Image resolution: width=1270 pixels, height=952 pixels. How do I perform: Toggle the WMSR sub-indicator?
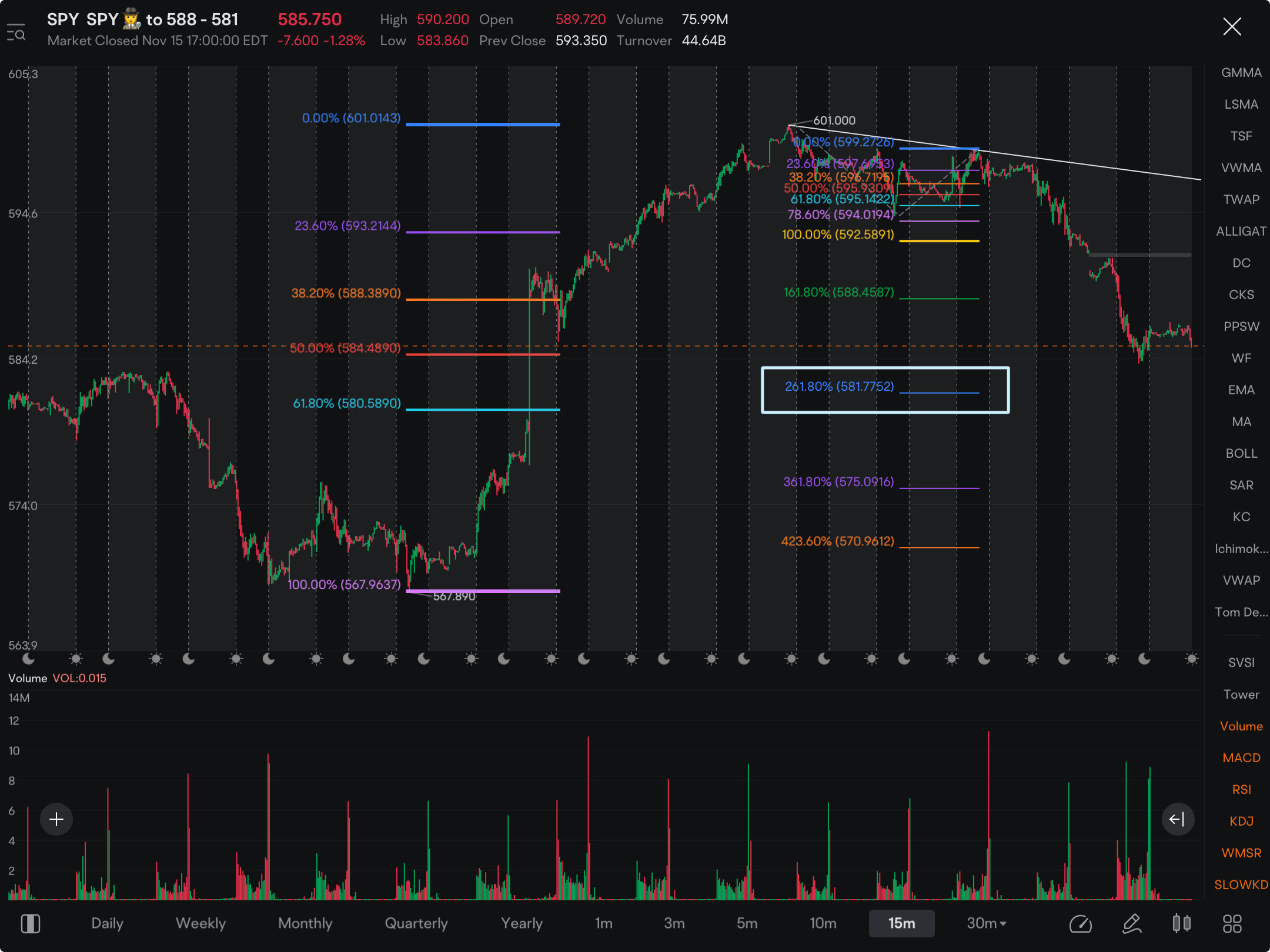click(x=1241, y=853)
